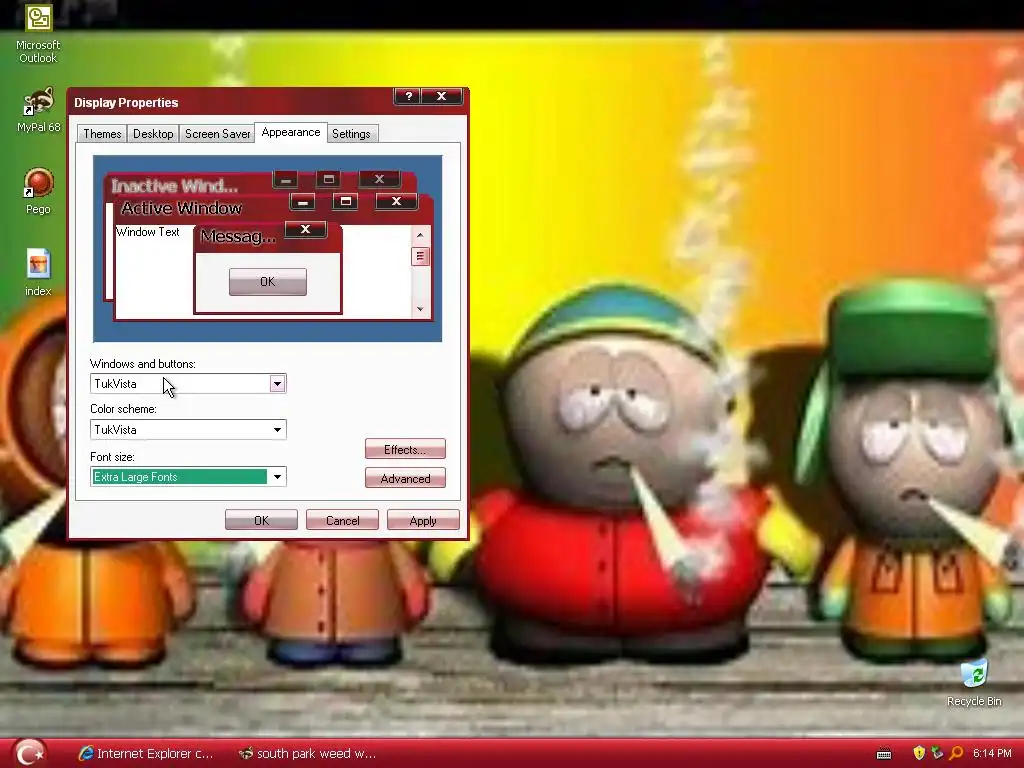Click the Active Window preview maximize button
The image size is (1024, 768).
click(x=345, y=201)
